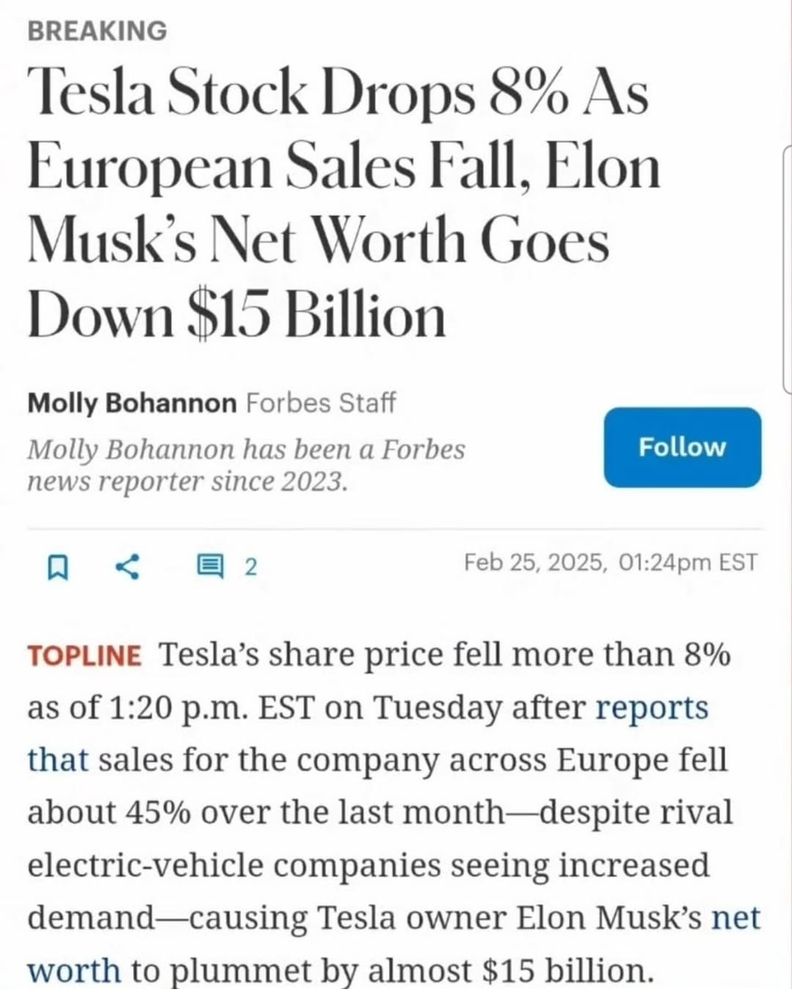
Task: Open the comments speech-box icon
Action: [210, 566]
